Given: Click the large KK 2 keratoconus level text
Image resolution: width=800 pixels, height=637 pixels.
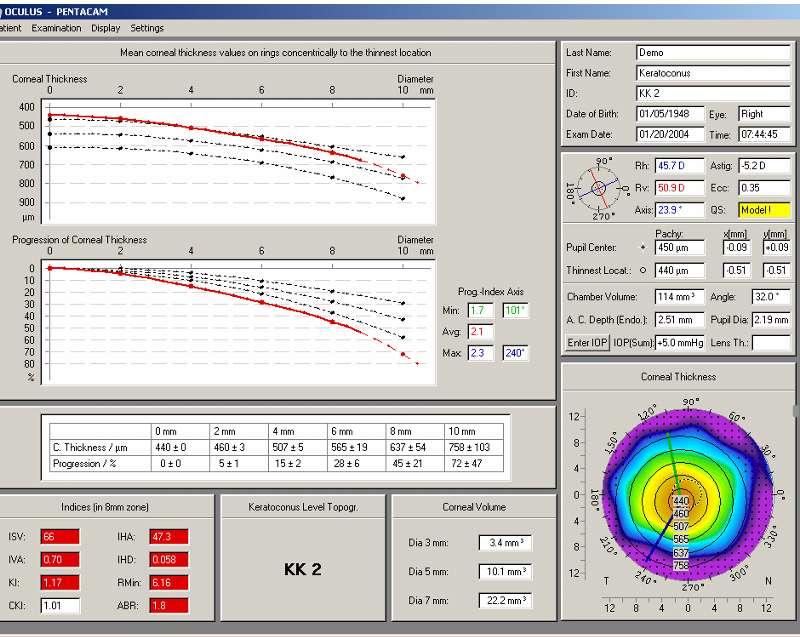Looking at the screenshot, I should pos(303,569).
